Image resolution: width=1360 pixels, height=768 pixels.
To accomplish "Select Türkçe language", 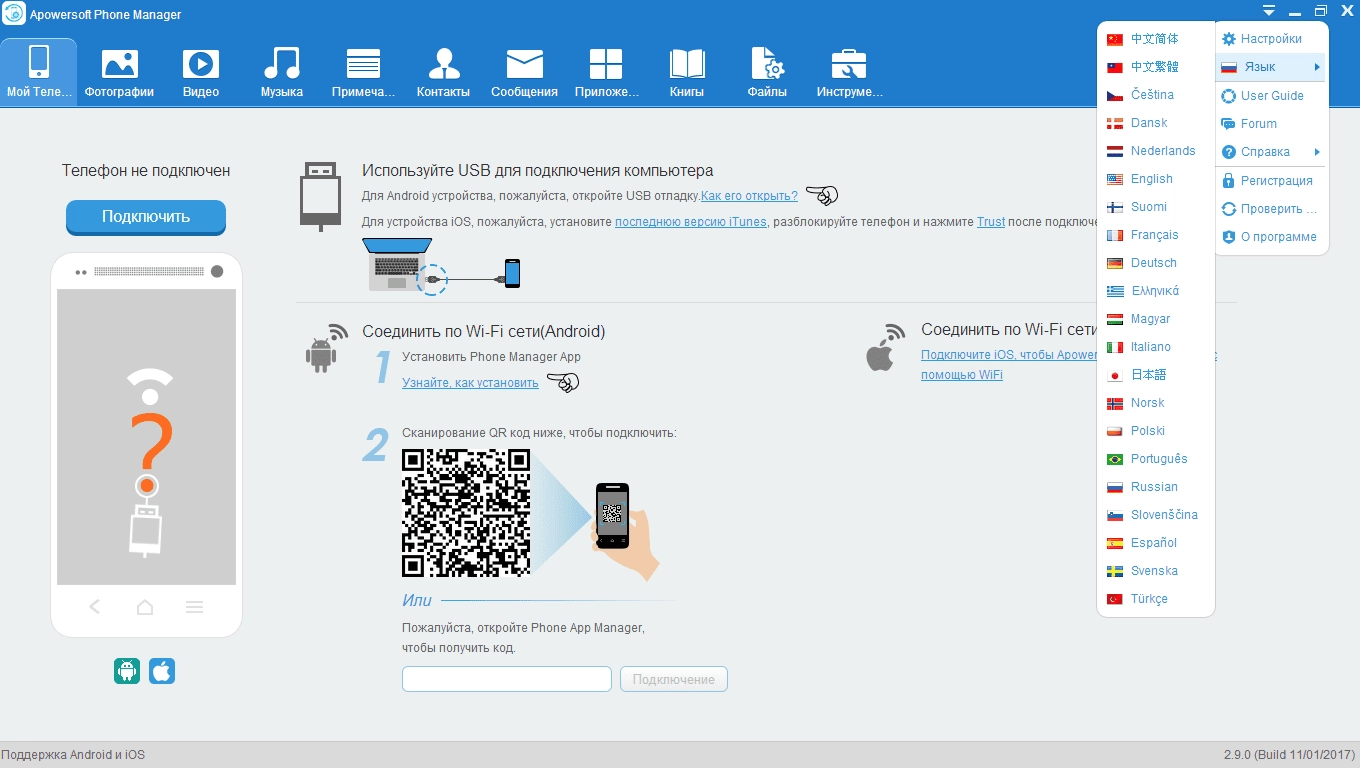I will pos(1155,599).
